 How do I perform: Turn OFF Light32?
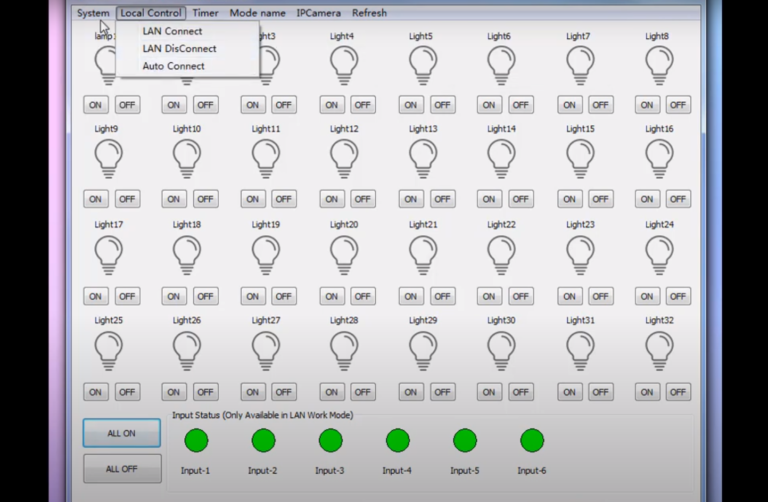pos(678,392)
